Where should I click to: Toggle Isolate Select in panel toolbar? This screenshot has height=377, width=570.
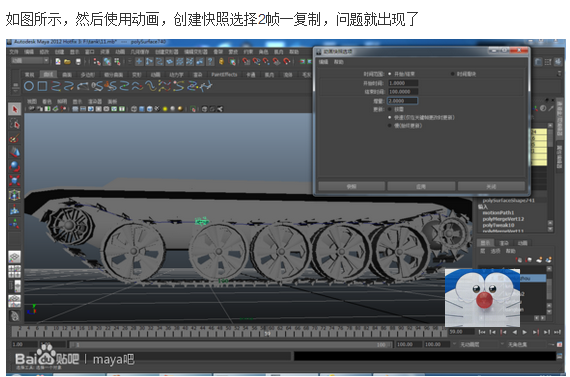[x=193, y=109]
